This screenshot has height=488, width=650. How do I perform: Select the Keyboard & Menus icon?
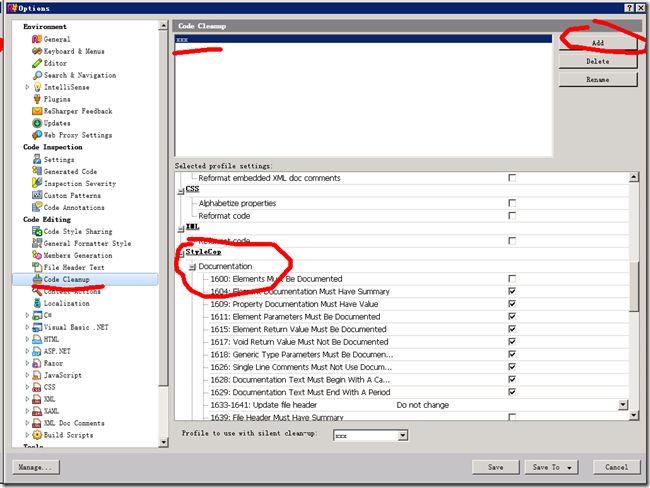(36, 51)
